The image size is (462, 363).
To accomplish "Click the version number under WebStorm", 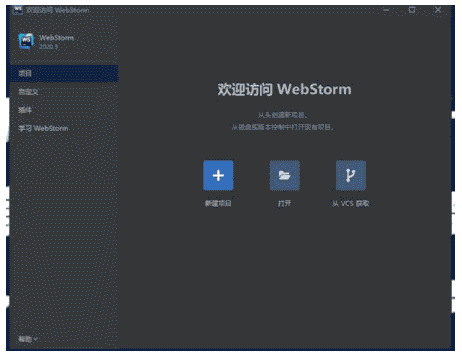I will 48,46.
